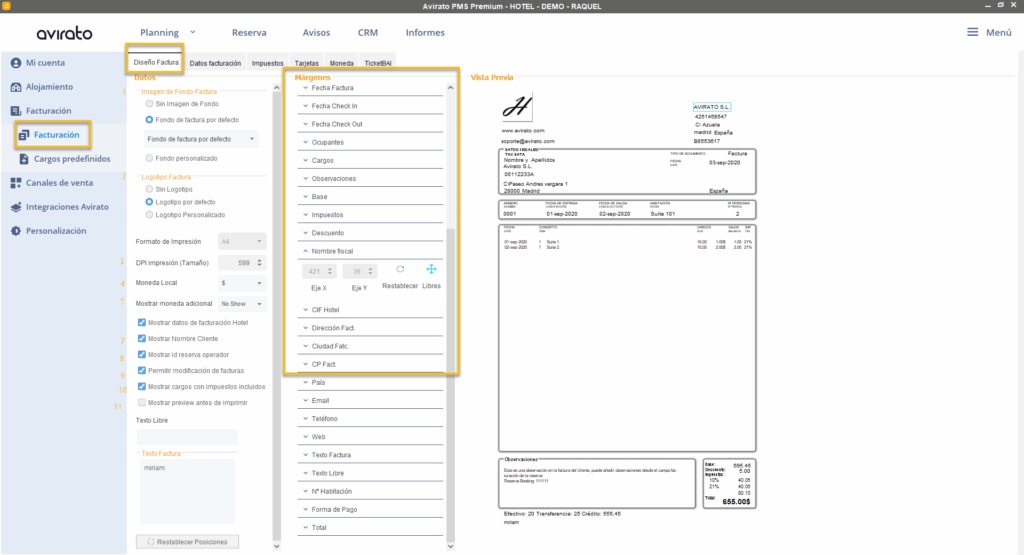The image size is (1024, 555).
Task: Expand the Observaciones margin section
Action: coord(304,179)
